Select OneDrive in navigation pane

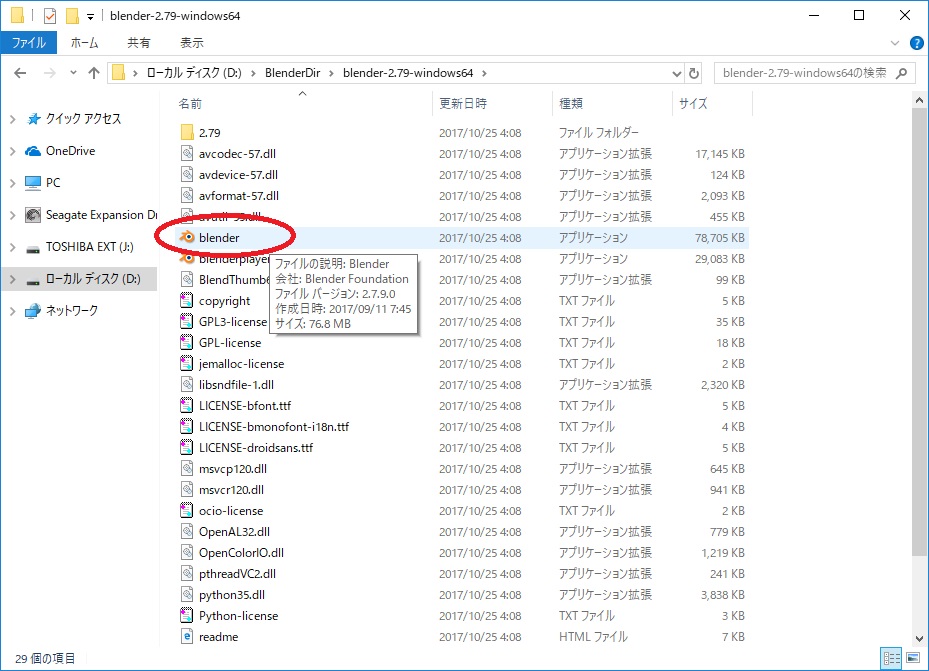click(x=71, y=151)
